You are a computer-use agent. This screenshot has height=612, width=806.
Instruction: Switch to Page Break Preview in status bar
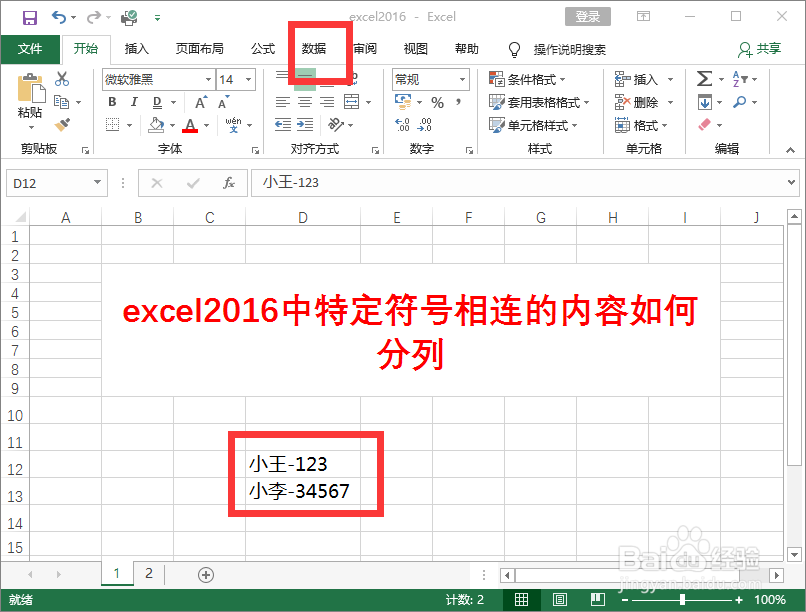597,599
